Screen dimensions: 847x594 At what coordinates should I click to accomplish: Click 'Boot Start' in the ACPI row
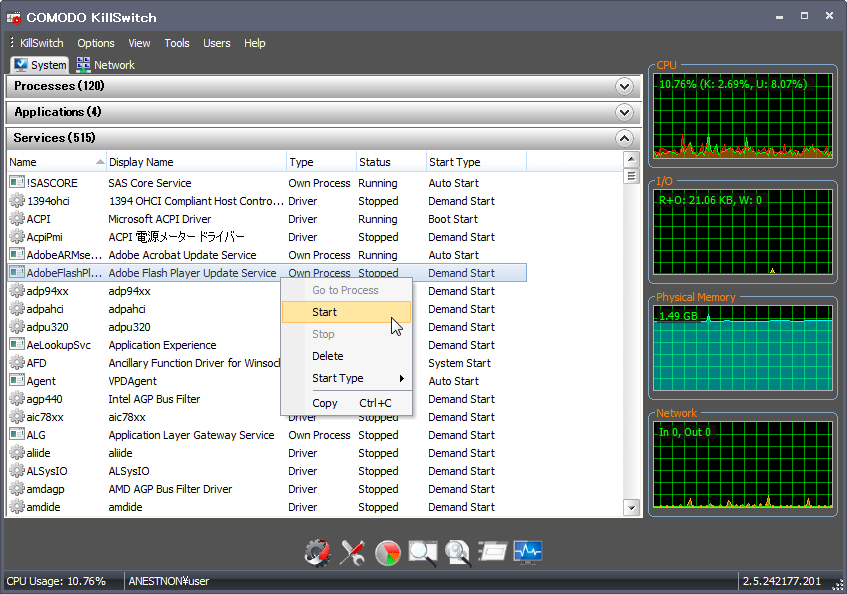[x=453, y=219]
